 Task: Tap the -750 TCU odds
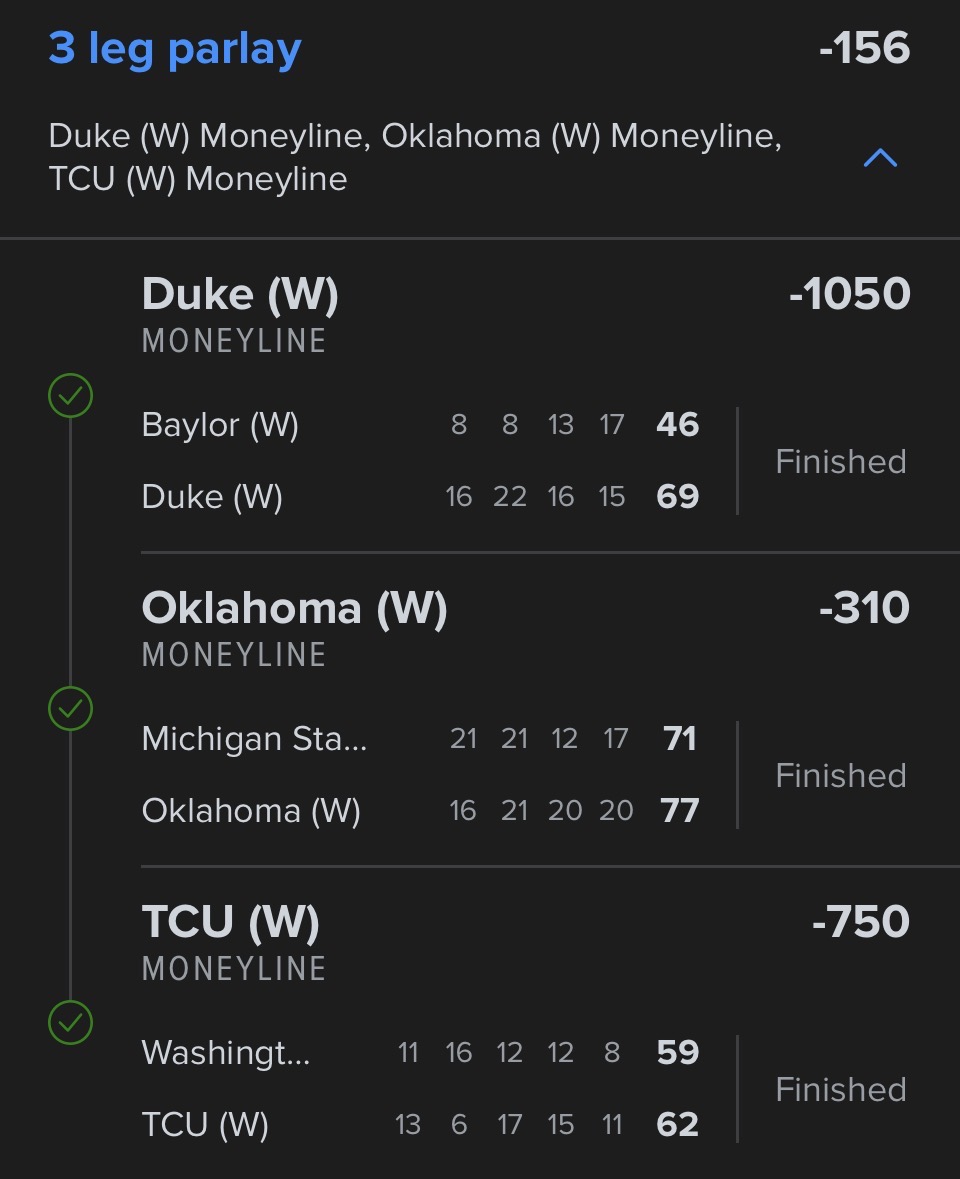tap(860, 922)
